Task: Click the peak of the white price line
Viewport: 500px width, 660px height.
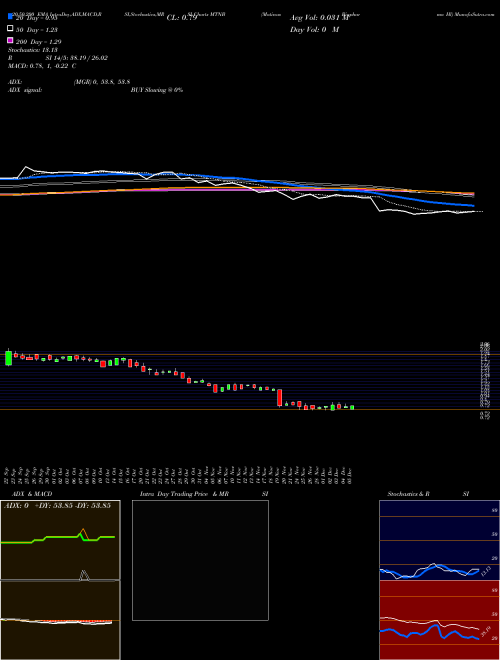Action: 26,167
